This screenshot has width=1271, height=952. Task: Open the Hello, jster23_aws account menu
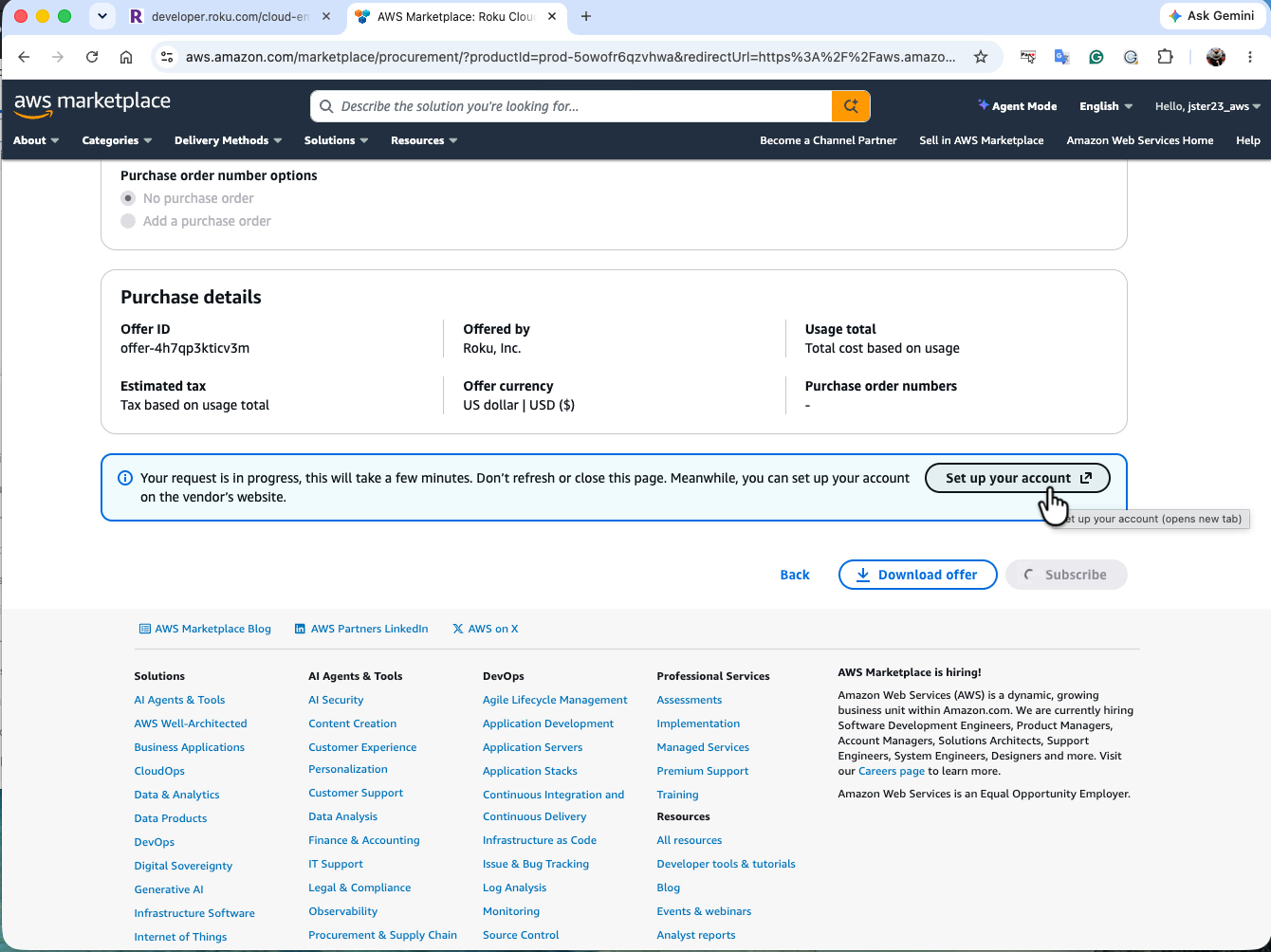click(x=1207, y=106)
